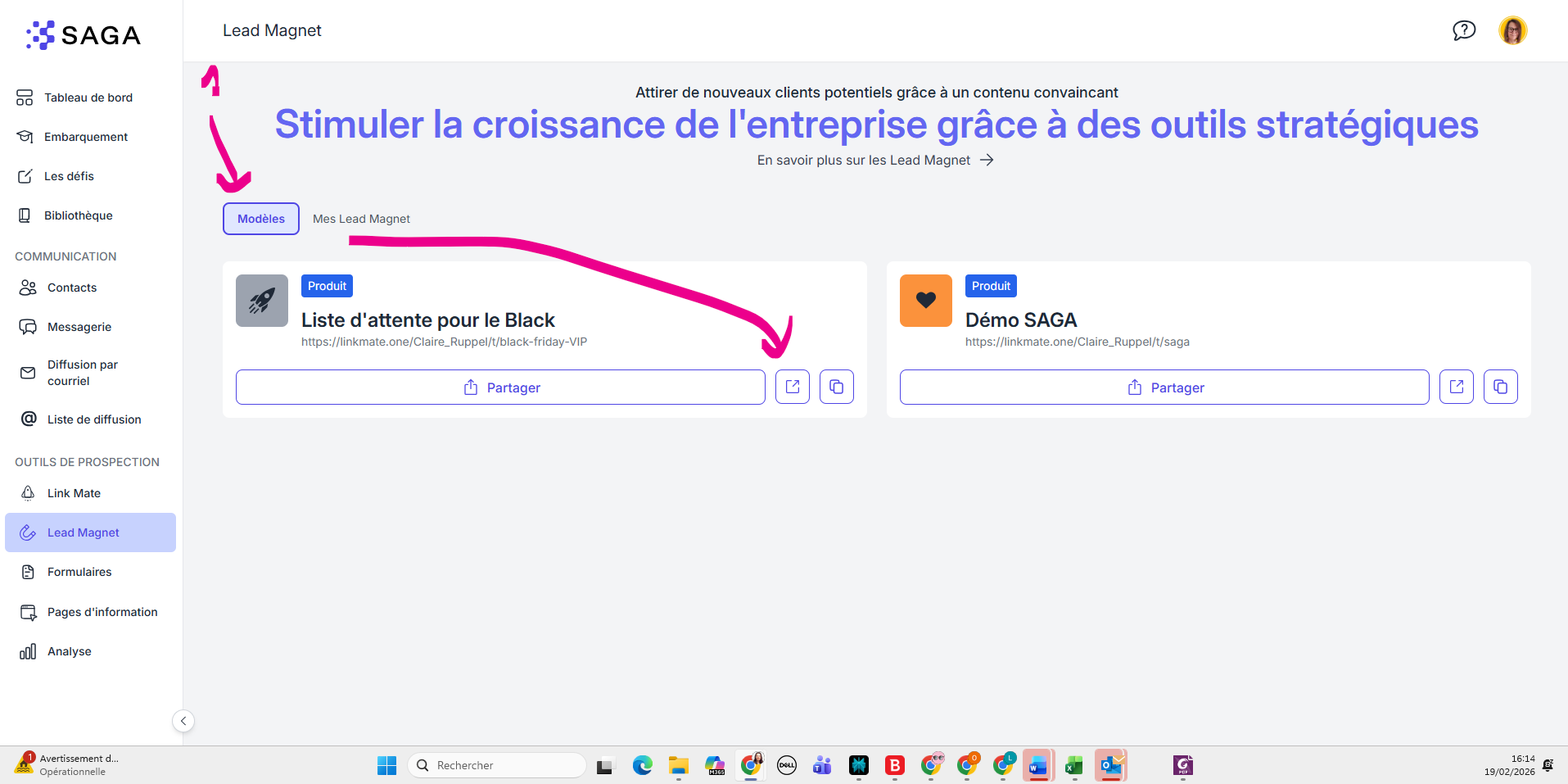The height and width of the screenshot is (784, 1568).
Task: Copy the Démo SAGA link
Action: click(x=1501, y=387)
